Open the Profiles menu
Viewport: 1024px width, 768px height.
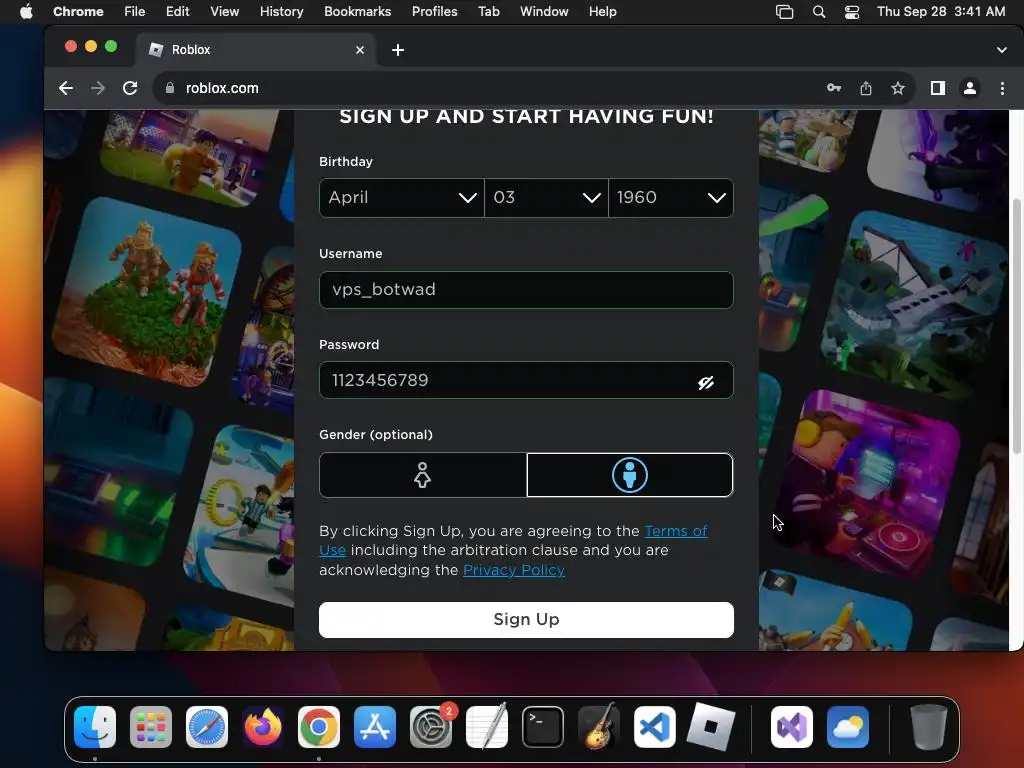pos(434,12)
